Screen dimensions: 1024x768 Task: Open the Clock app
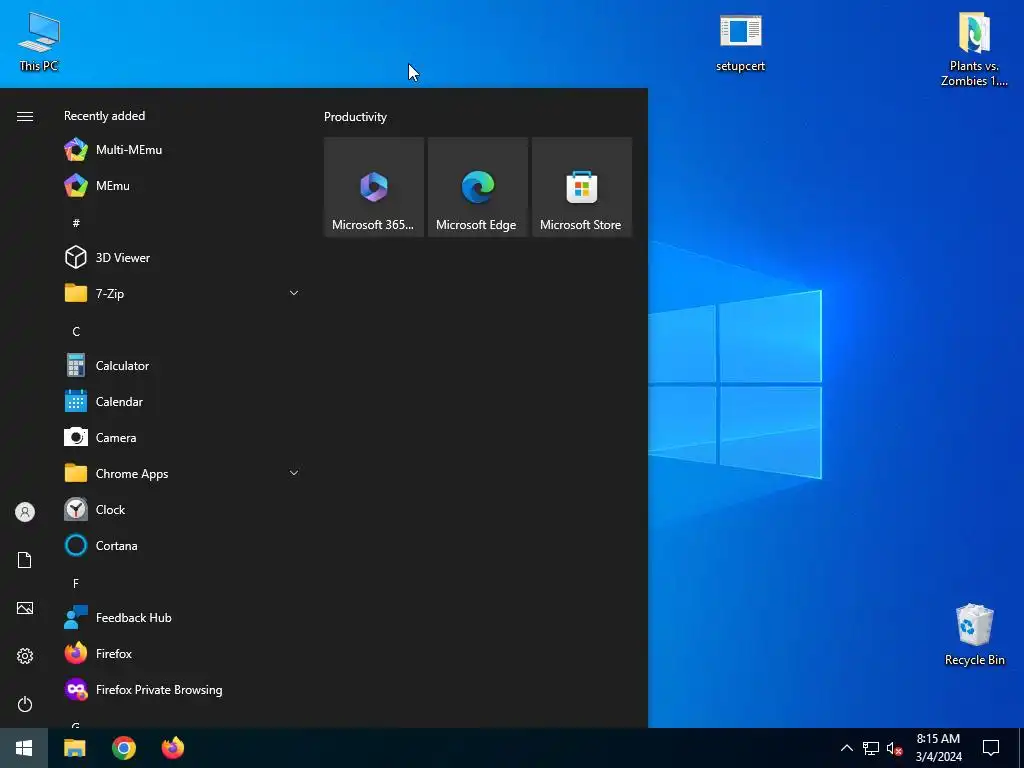[x=182, y=509]
